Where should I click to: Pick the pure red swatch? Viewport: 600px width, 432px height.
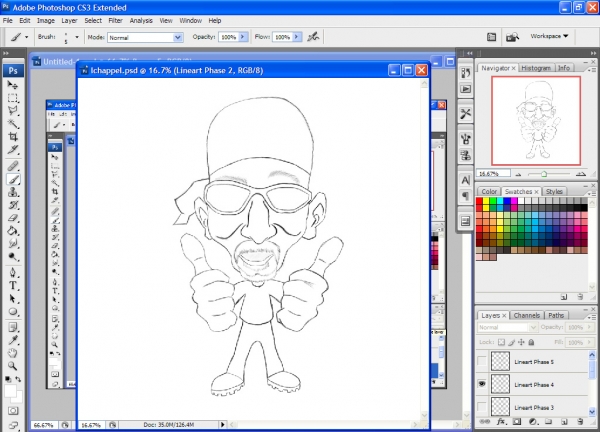[x=479, y=201]
